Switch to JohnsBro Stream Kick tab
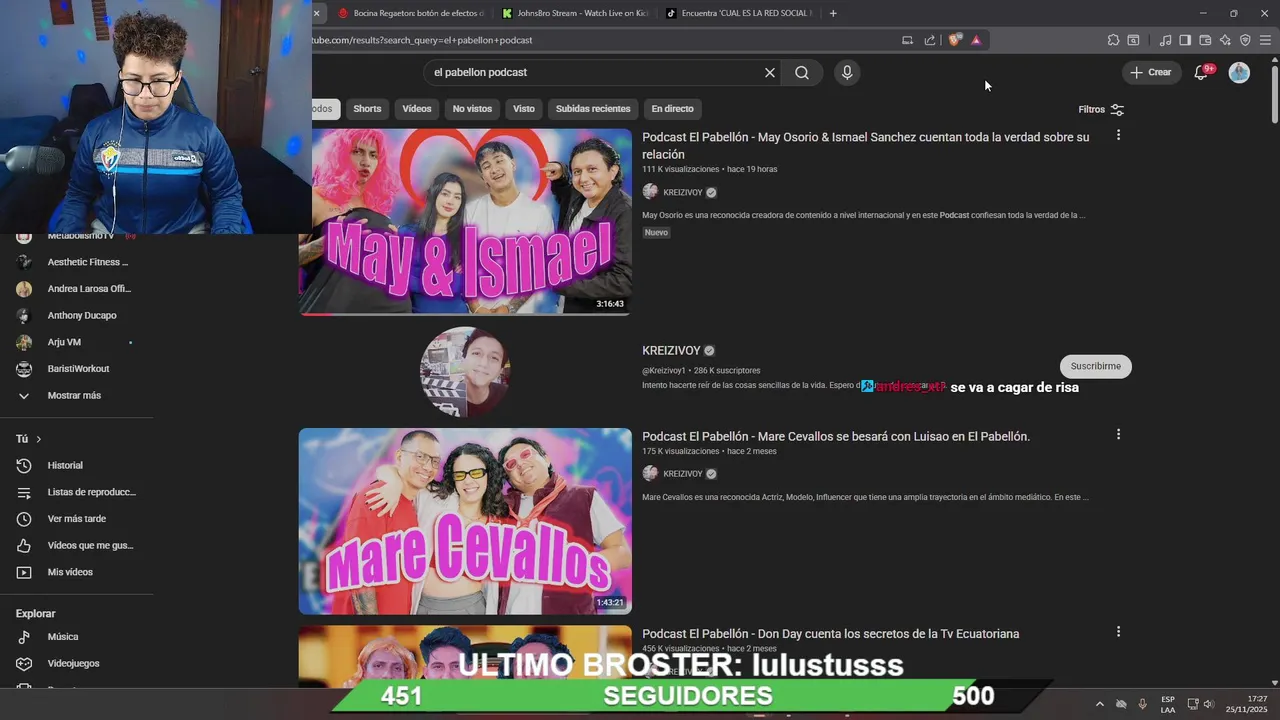The height and width of the screenshot is (720, 1280). (x=575, y=13)
